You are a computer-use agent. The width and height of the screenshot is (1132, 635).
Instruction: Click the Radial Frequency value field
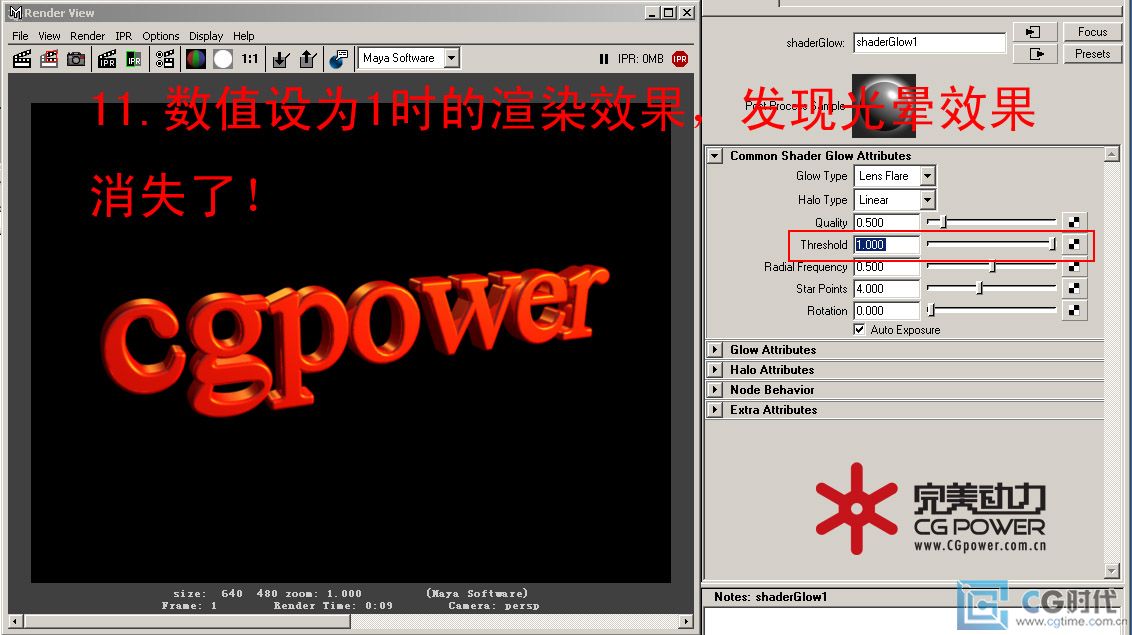[x=887, y=267]
